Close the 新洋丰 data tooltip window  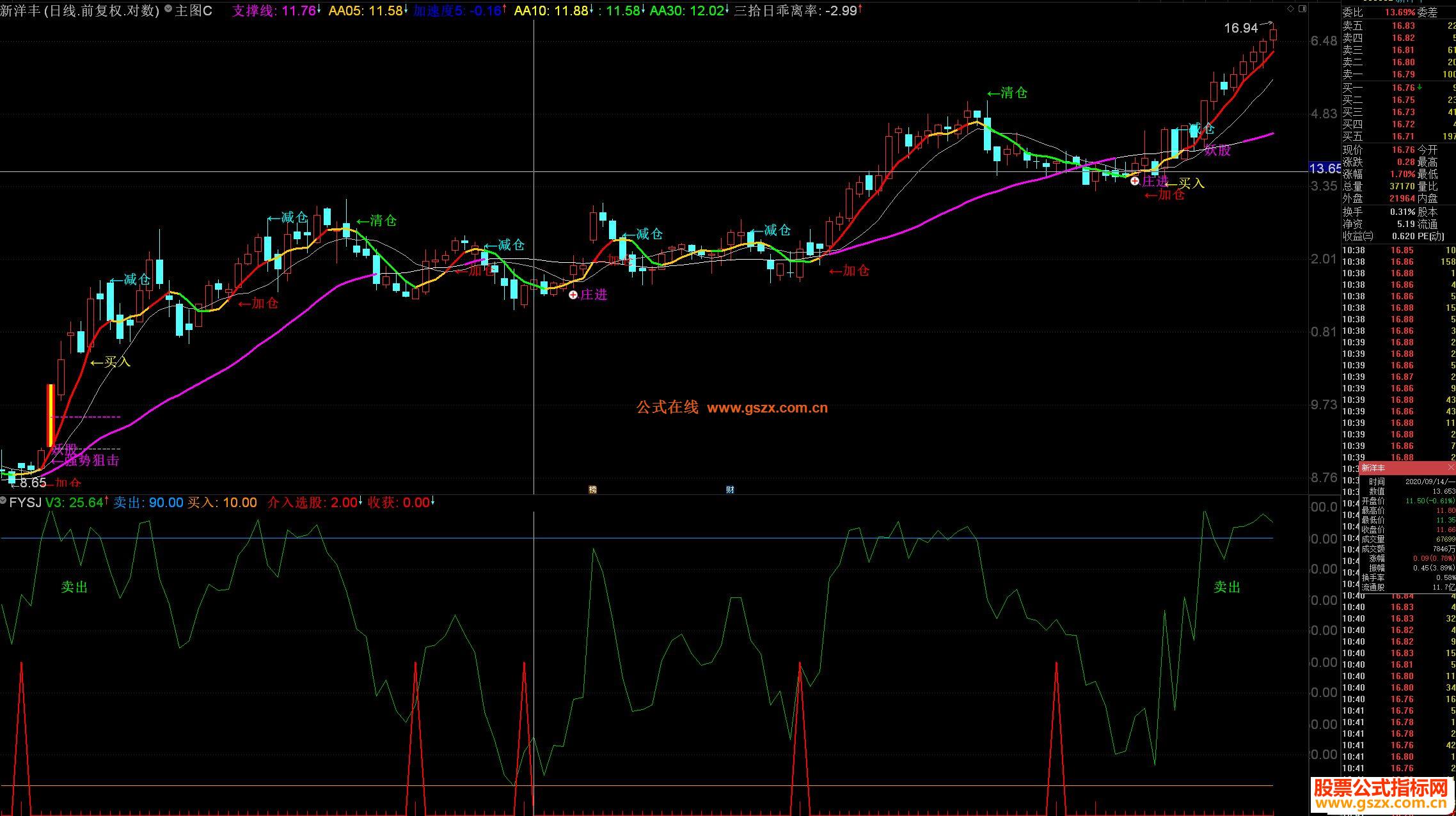[1450, 468]
